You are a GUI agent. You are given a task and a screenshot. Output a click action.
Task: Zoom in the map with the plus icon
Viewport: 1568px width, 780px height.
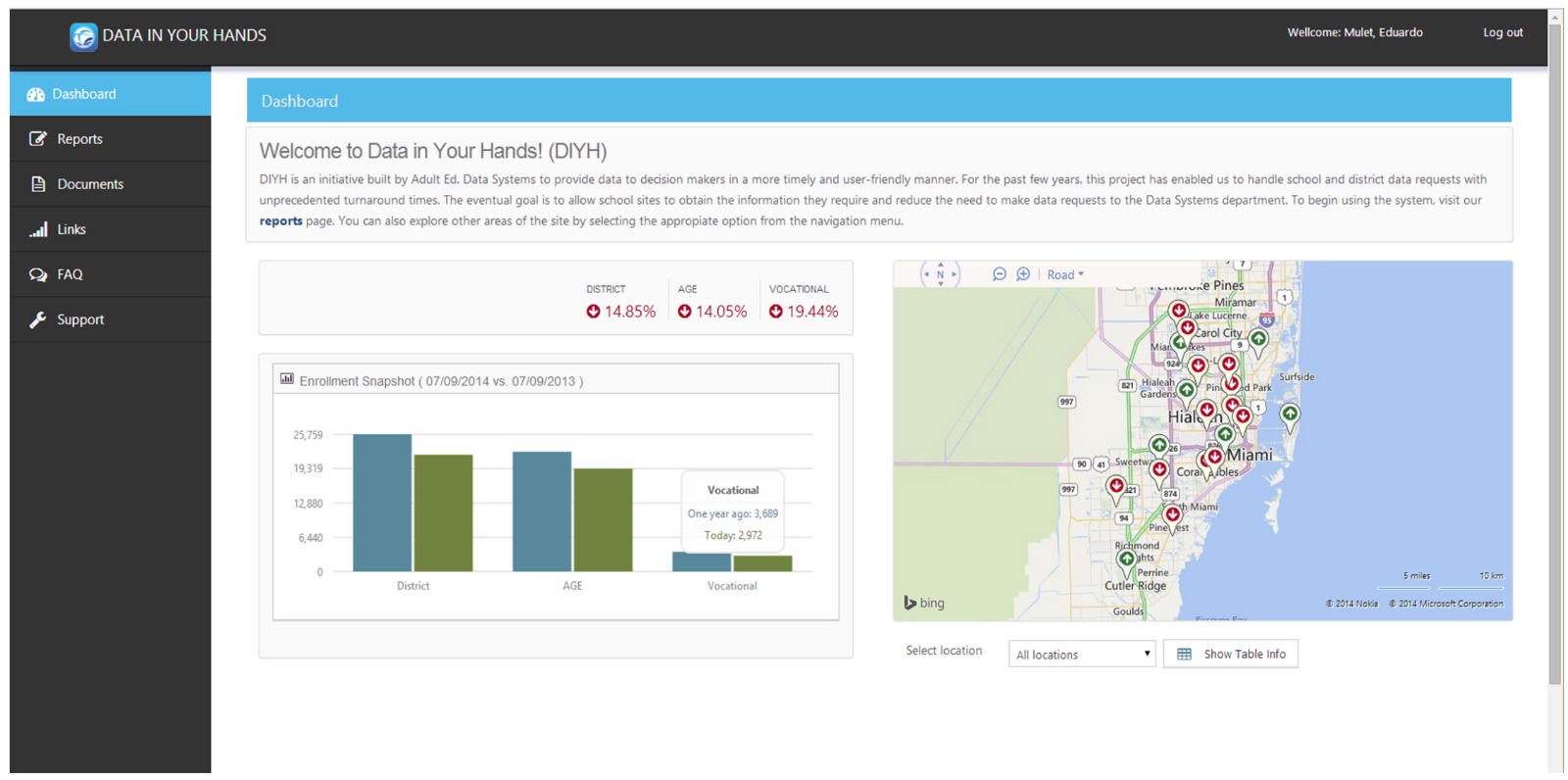pos(1023,274)
